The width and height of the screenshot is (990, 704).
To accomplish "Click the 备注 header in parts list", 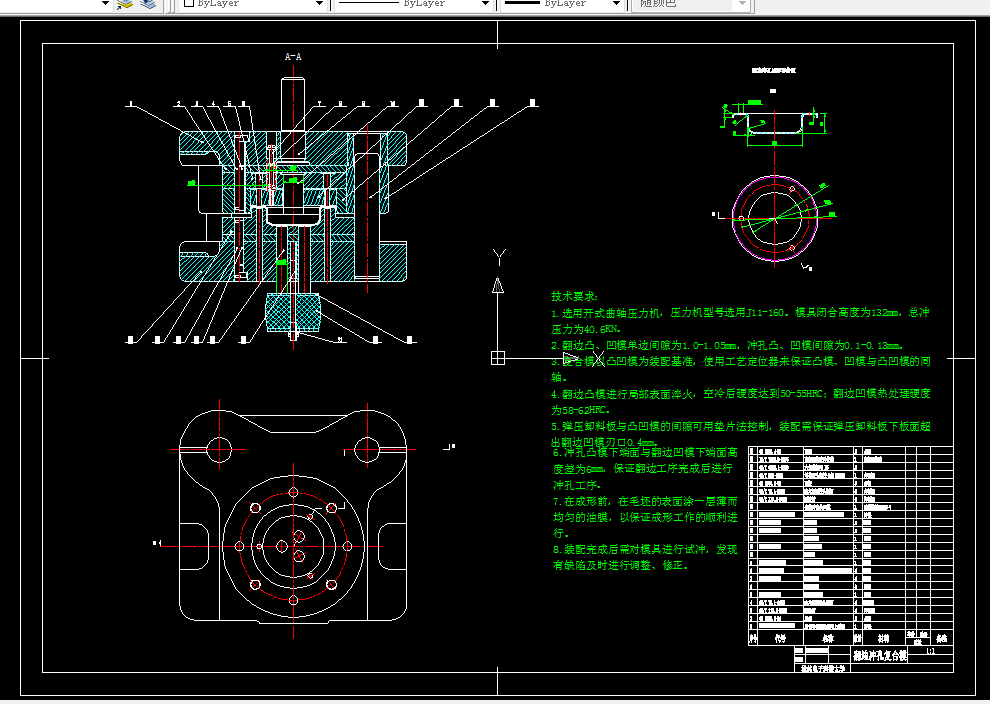I will [941, 638].
